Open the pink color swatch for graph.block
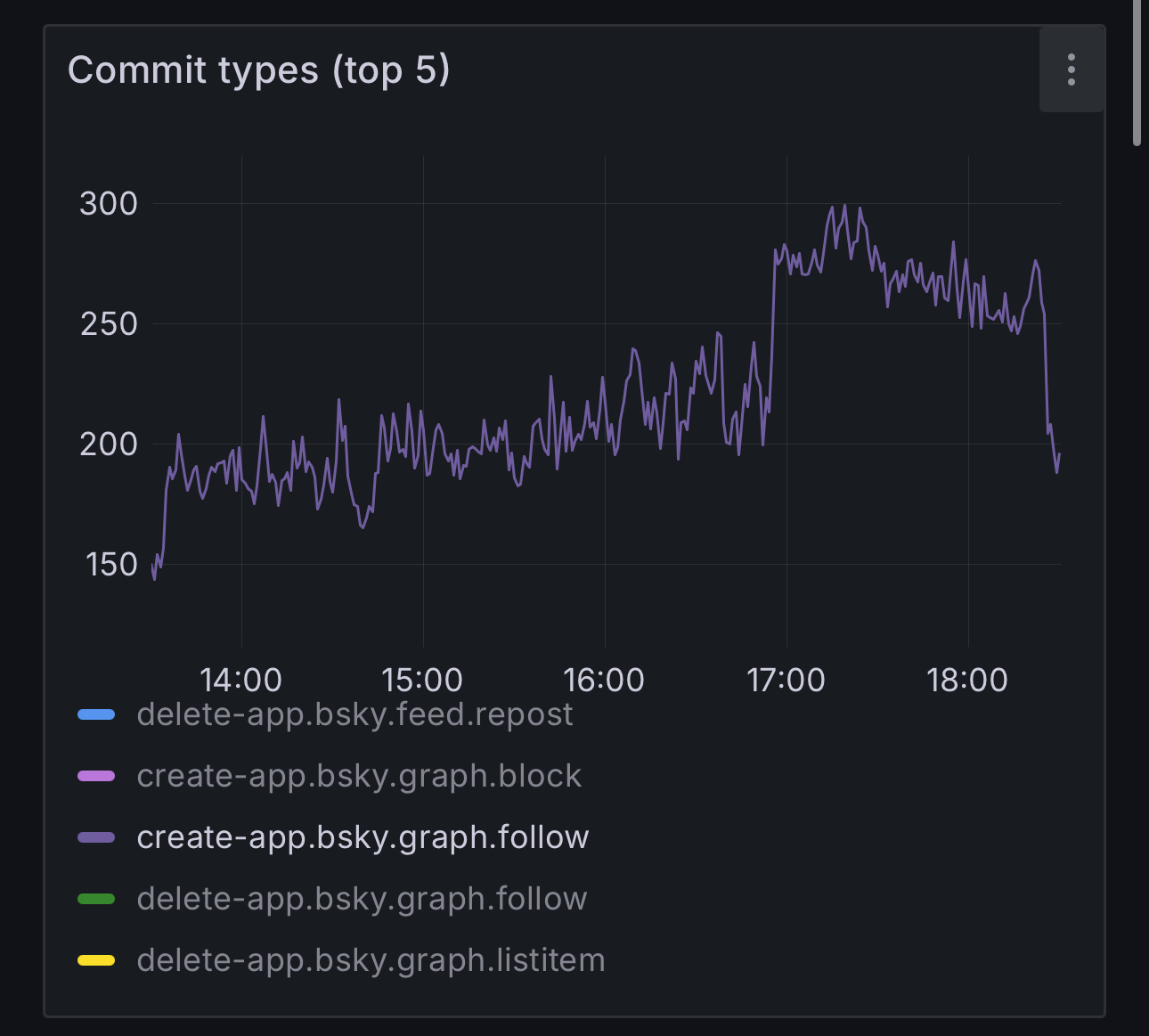The image size is (1149, 1036). click(x=96, y=776)
